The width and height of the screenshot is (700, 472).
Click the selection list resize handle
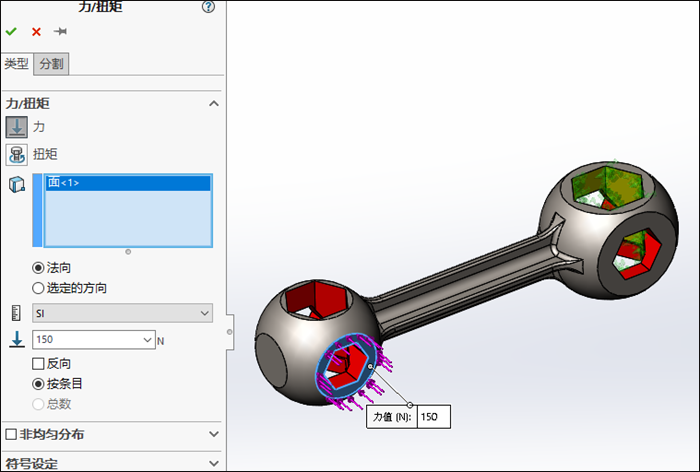coord(128,252)
